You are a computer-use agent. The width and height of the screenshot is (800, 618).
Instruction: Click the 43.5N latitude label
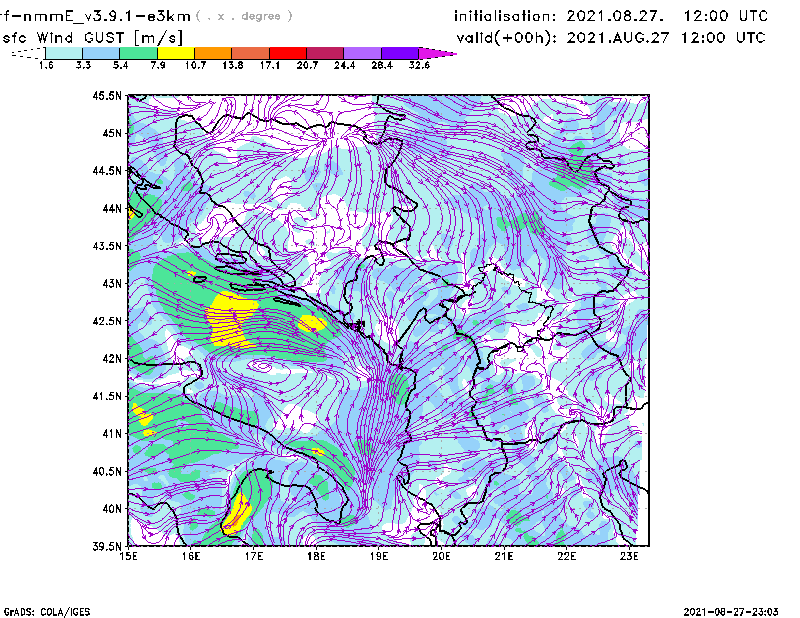[x=108, y=246]
